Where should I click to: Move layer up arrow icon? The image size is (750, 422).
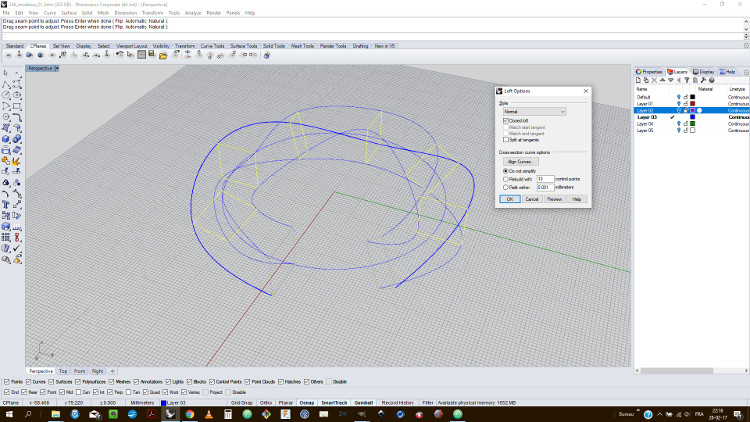tap(662, 80)
